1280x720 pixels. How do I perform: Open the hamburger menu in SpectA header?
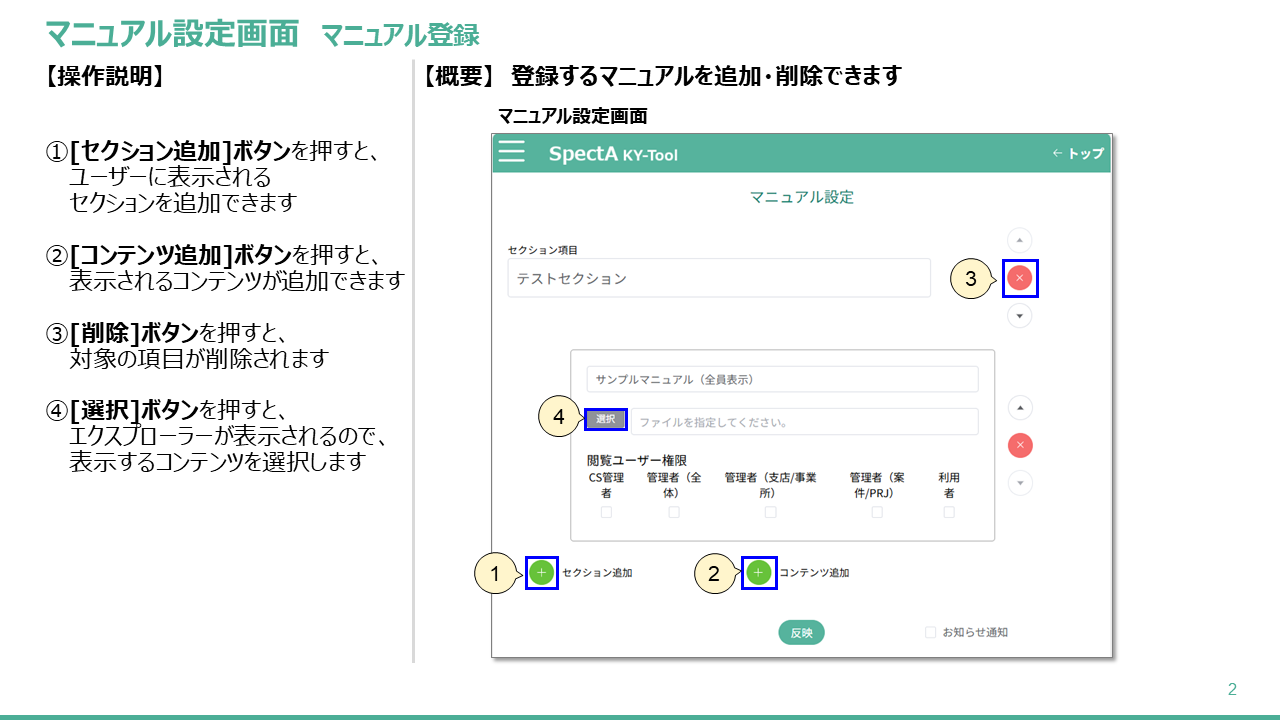point(512,152)
